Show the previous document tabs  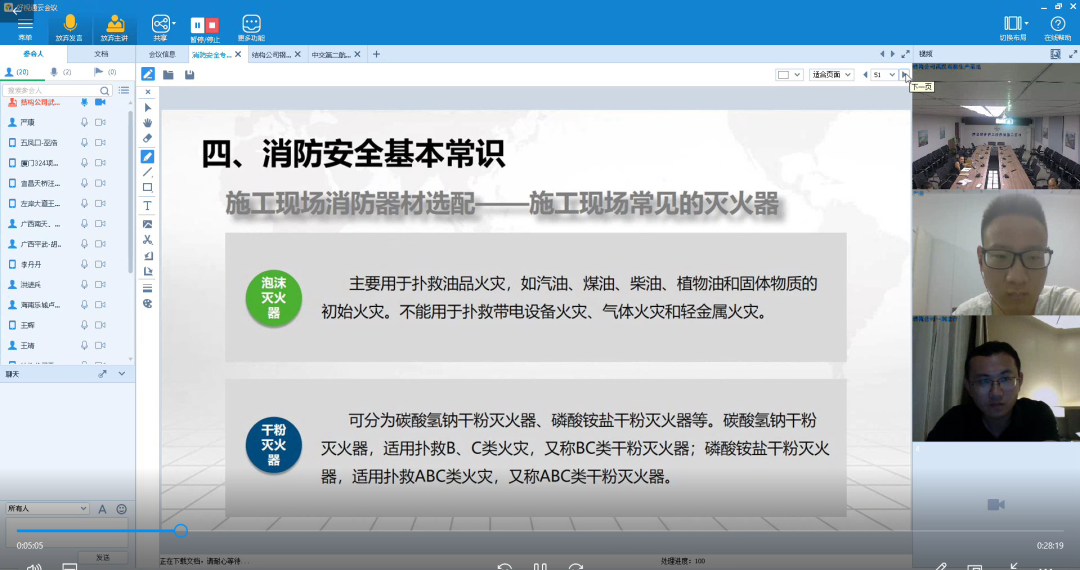pyautogui.click(x=882, y=54)
